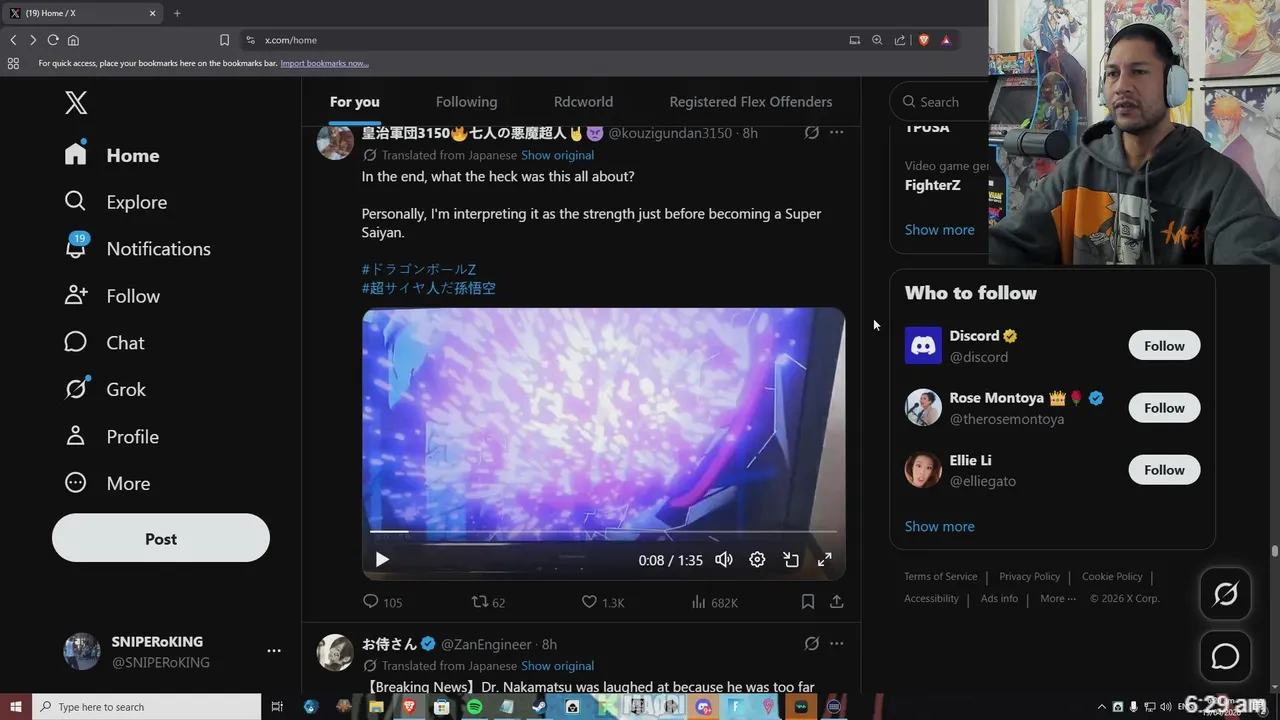Open Spotify from the taskbar

pos(474,707)
